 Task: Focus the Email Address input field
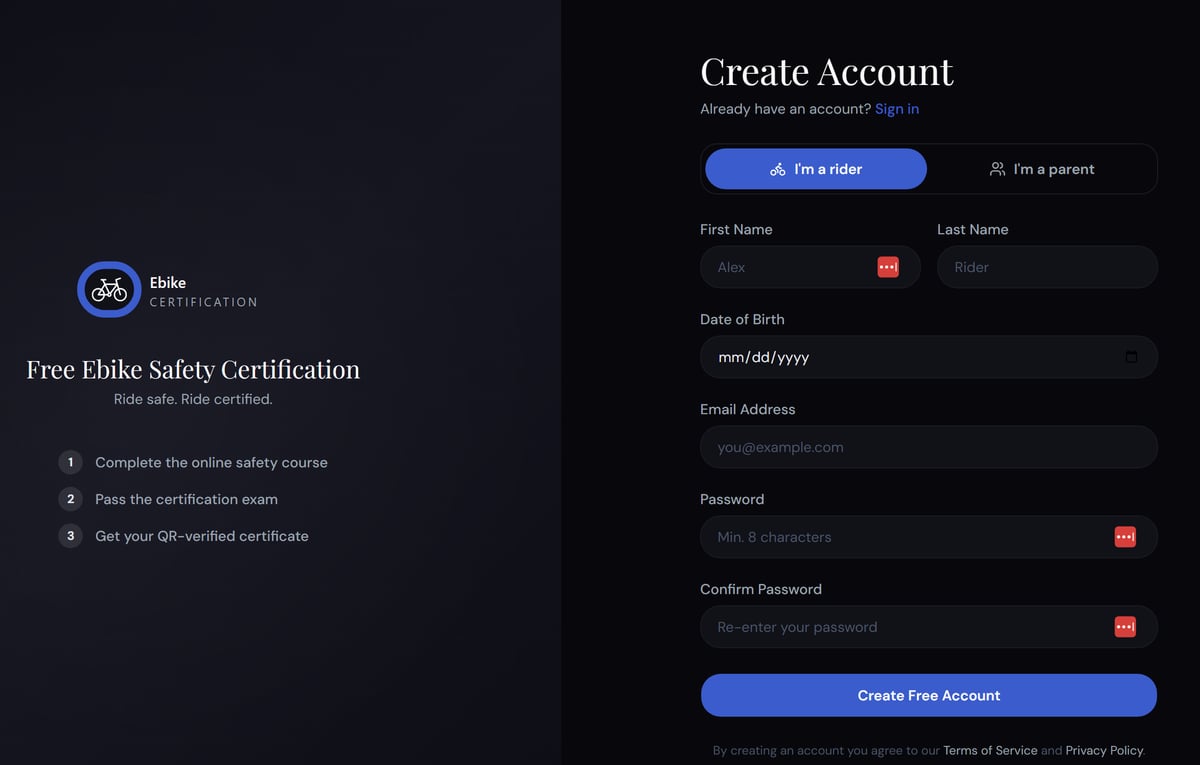tap(928, 447)
